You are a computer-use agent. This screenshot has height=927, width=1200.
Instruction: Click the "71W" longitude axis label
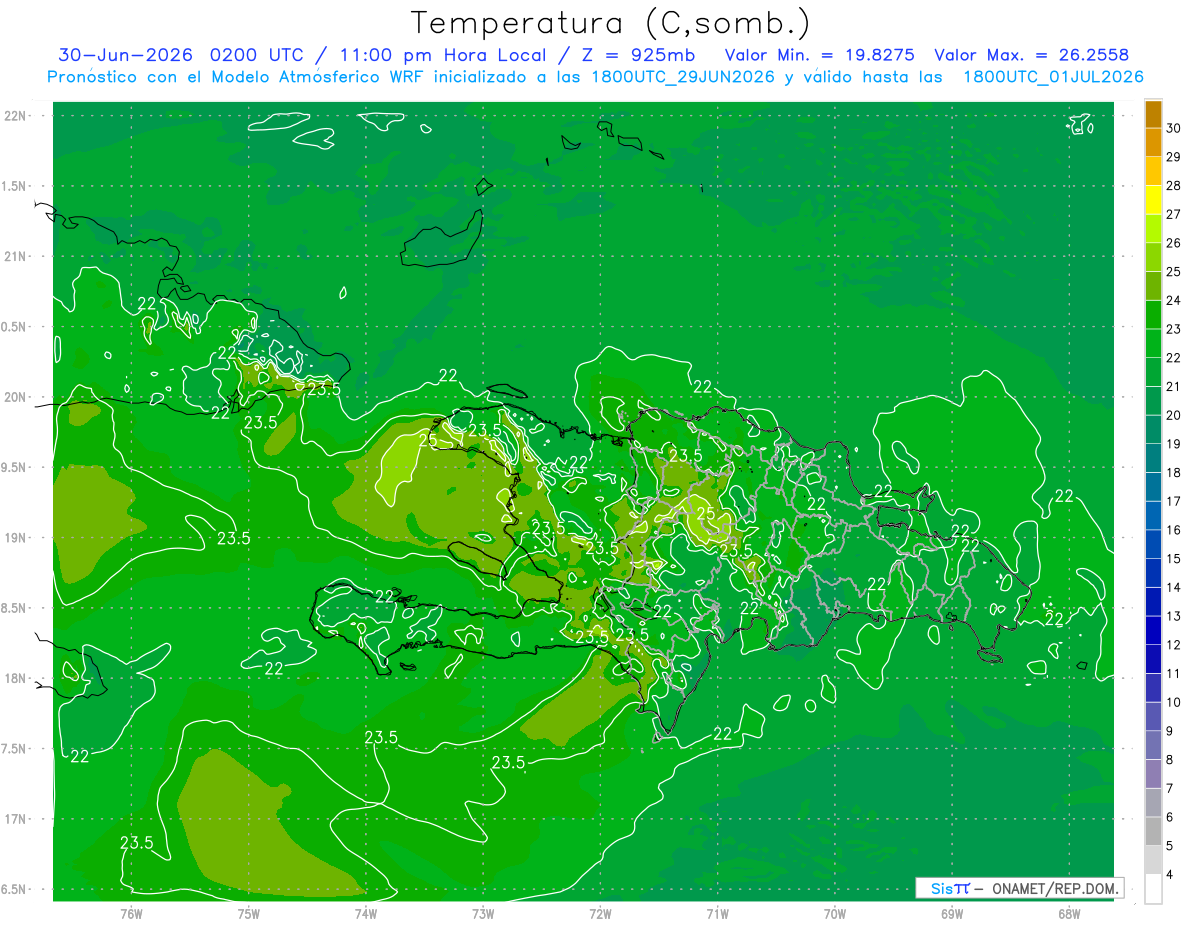pyautogui.click(x=717, y=913)
